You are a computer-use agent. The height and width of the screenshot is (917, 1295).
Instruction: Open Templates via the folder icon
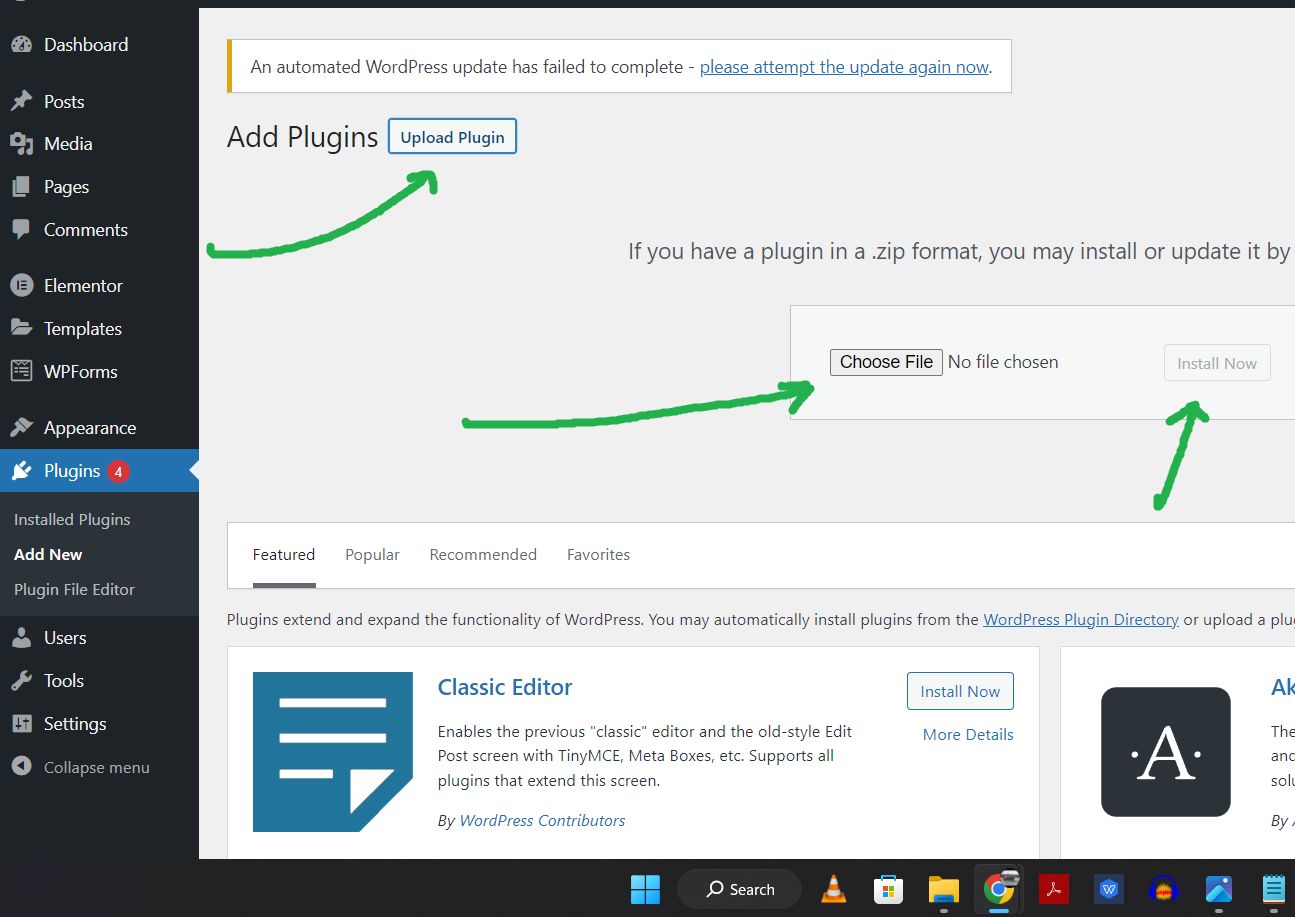tap(21, 328)
